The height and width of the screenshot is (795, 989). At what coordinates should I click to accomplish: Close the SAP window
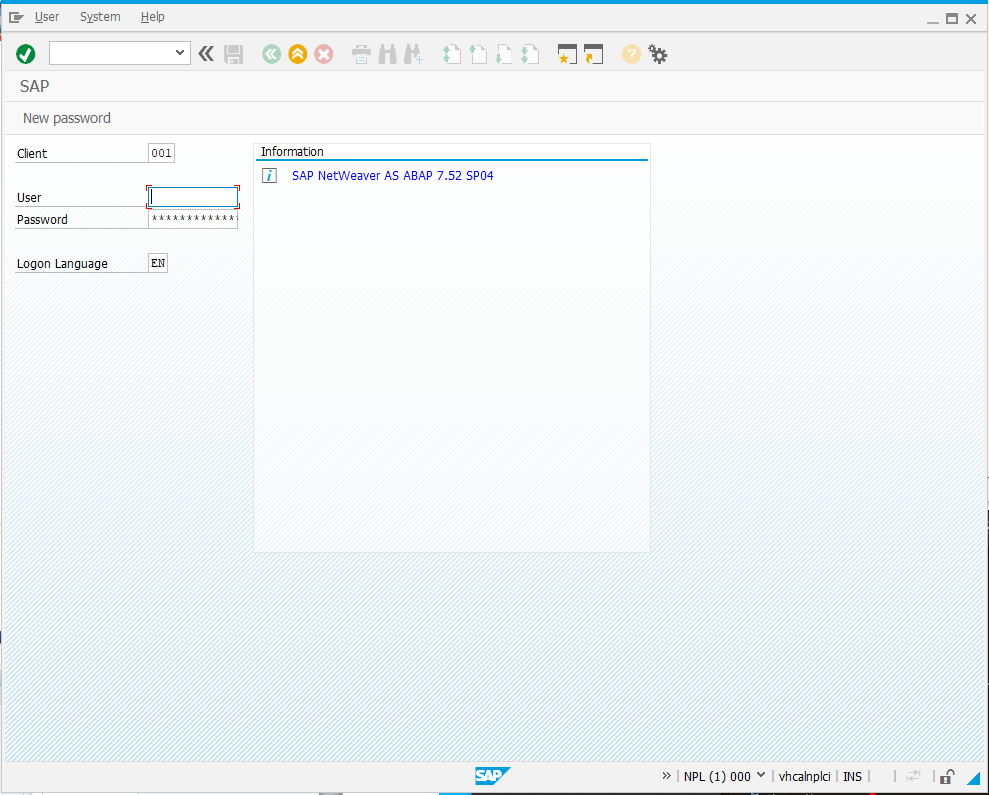point(971,19)
